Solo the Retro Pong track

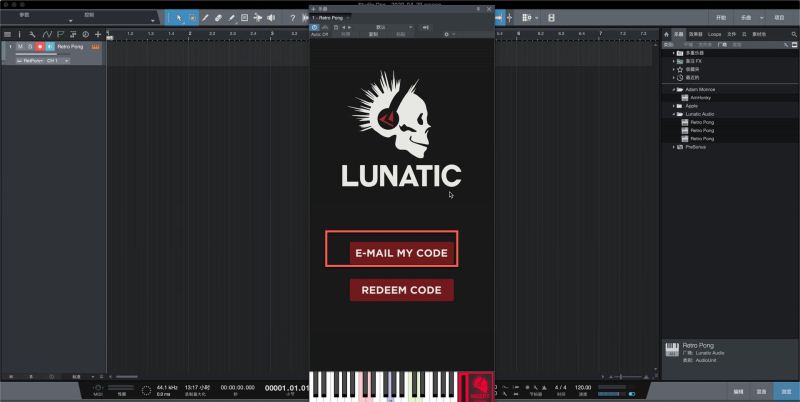[x=30, y=47]
